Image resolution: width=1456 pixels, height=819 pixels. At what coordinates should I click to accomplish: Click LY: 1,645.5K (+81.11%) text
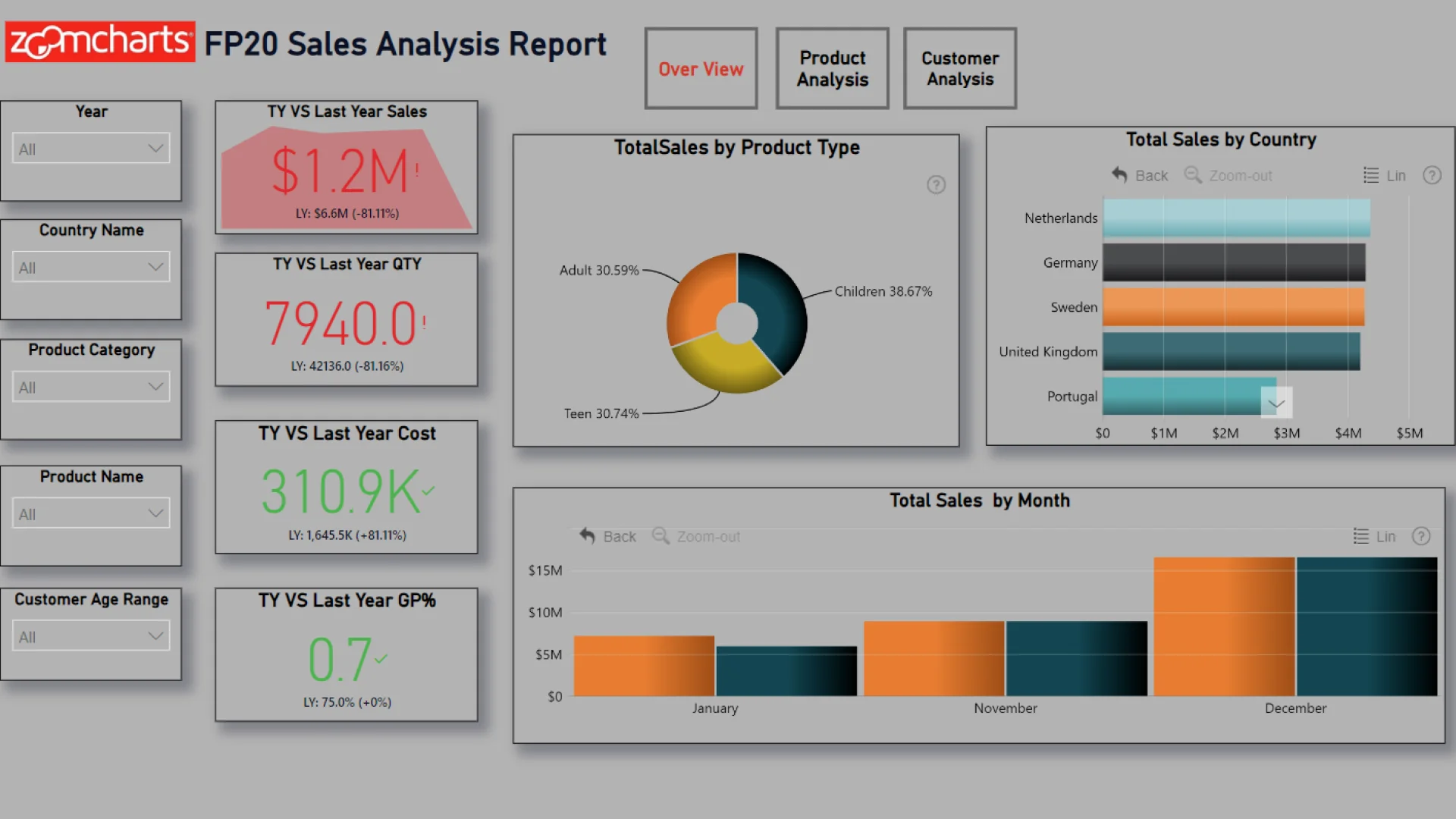(347, 535)
